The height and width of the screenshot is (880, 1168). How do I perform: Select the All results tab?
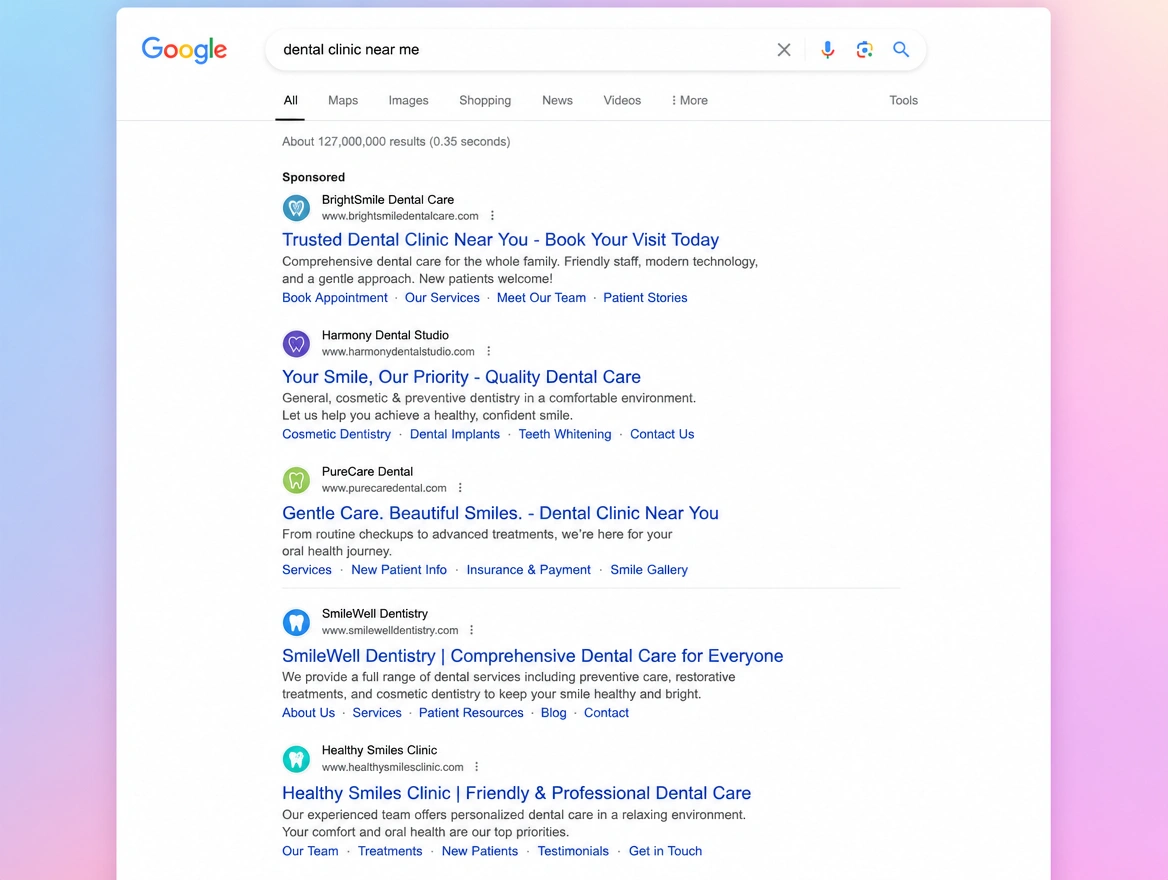(x=291, y=101)
